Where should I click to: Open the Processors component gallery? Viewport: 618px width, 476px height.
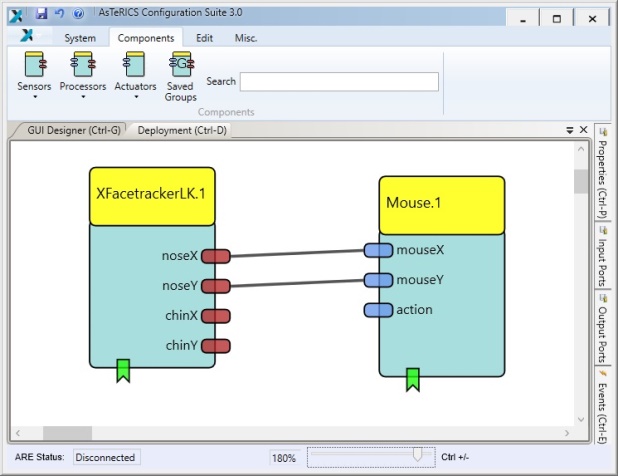tap(82, 76)
